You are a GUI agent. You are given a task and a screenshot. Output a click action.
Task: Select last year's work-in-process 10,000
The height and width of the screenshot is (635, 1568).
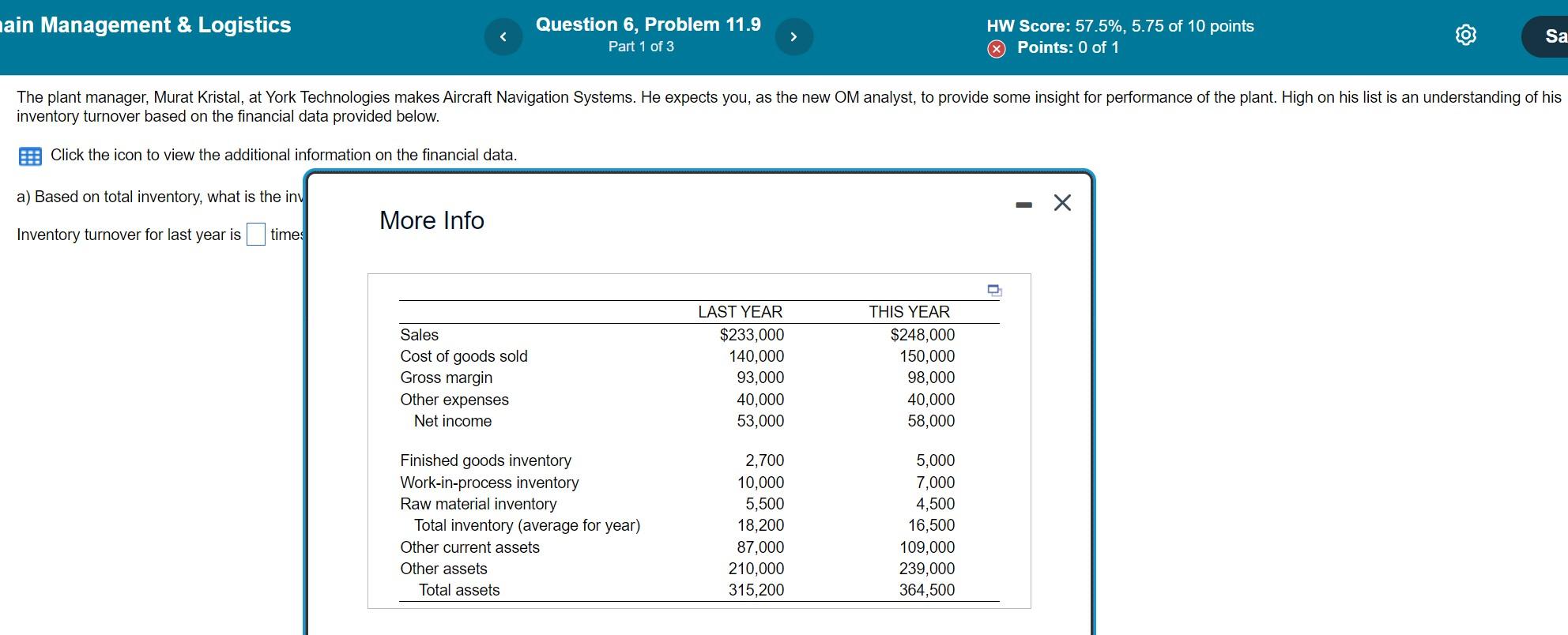click(760, 483)
